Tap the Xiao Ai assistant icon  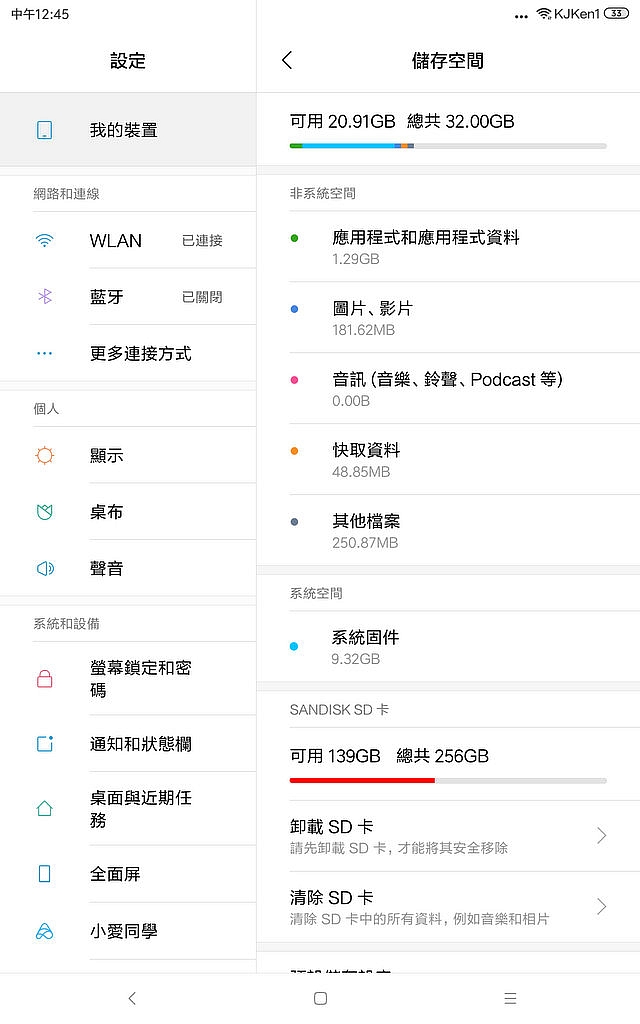pyautogui.click(x=44, y=931)
